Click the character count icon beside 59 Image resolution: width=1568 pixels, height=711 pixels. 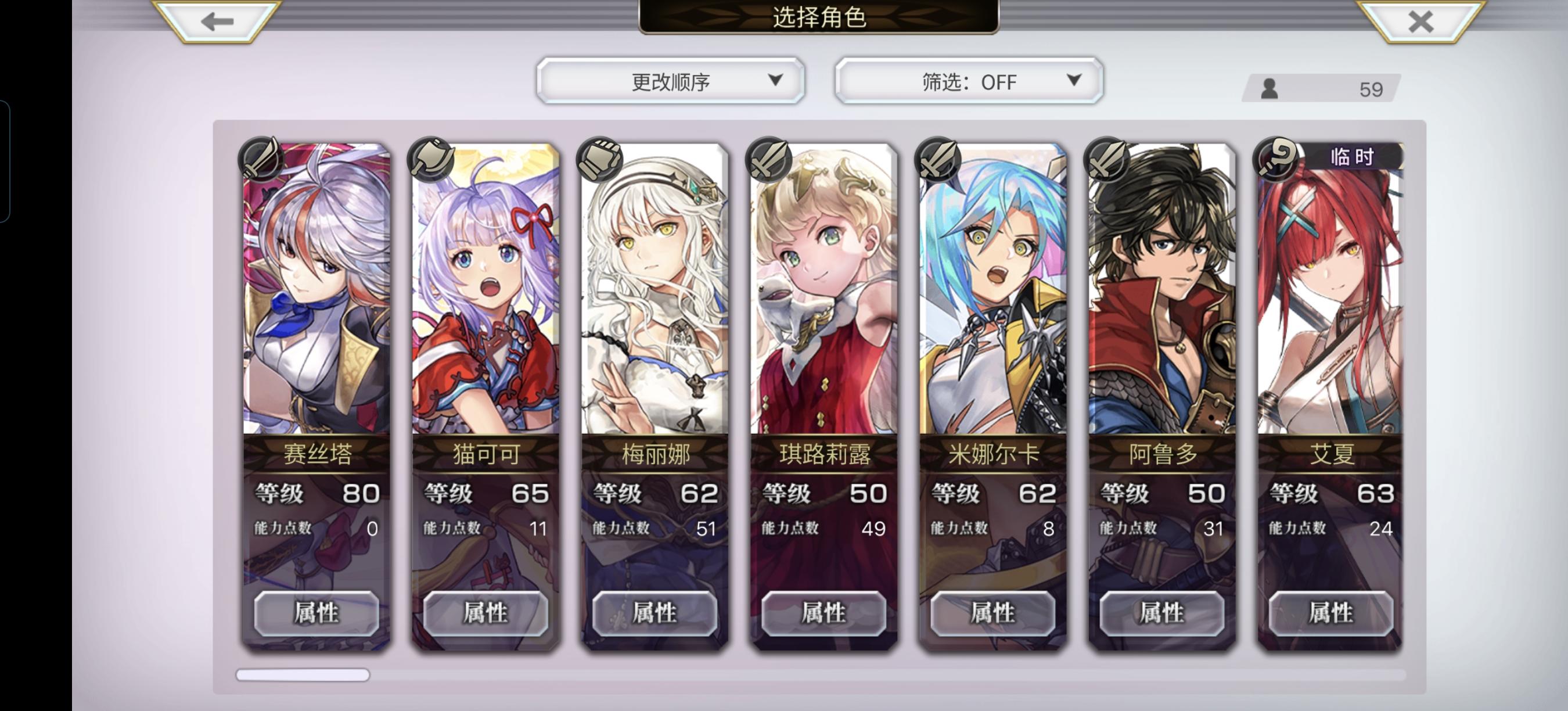(x=1269, y=89)
